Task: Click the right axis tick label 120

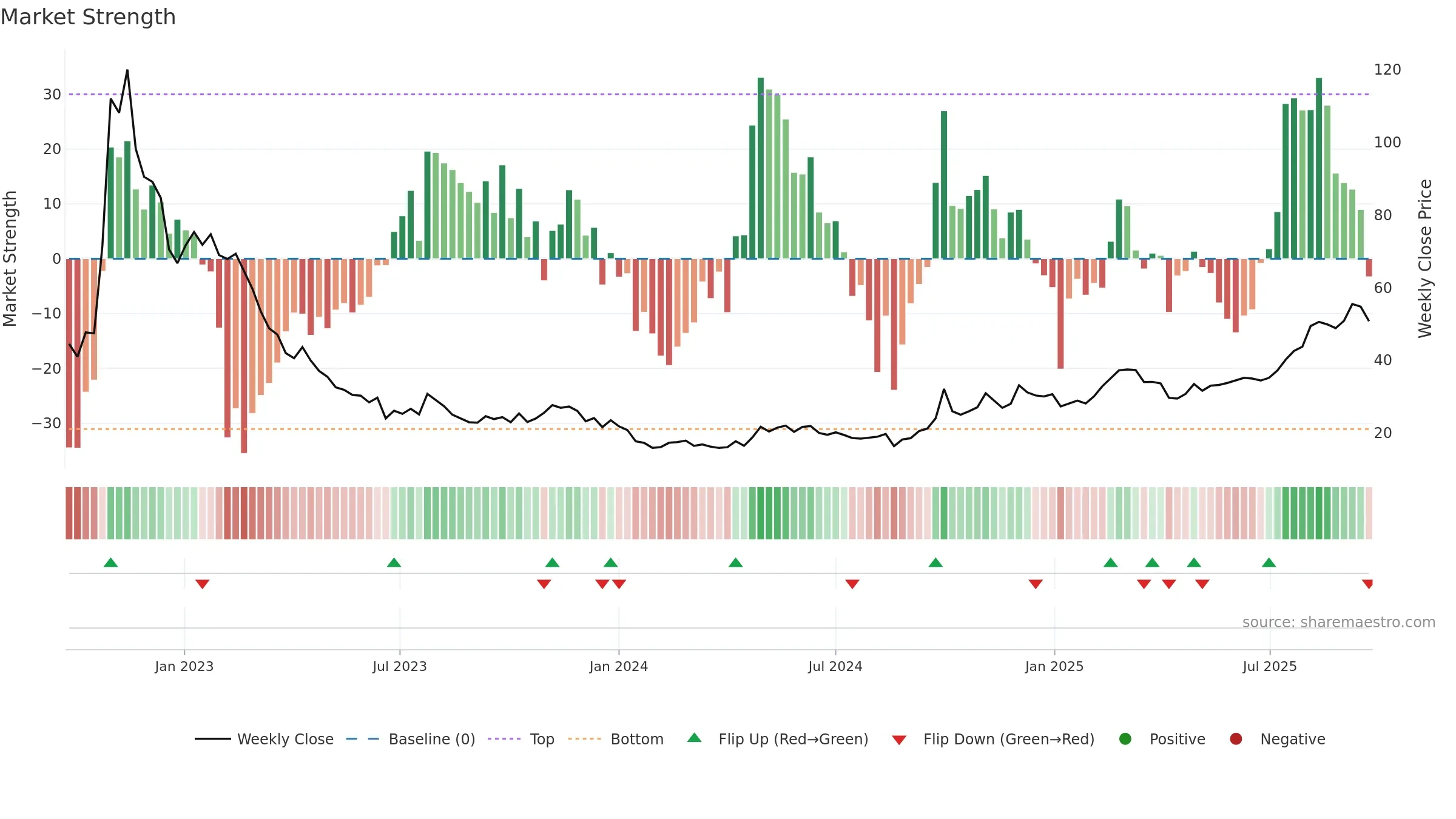Action: tap(1387, 70)
